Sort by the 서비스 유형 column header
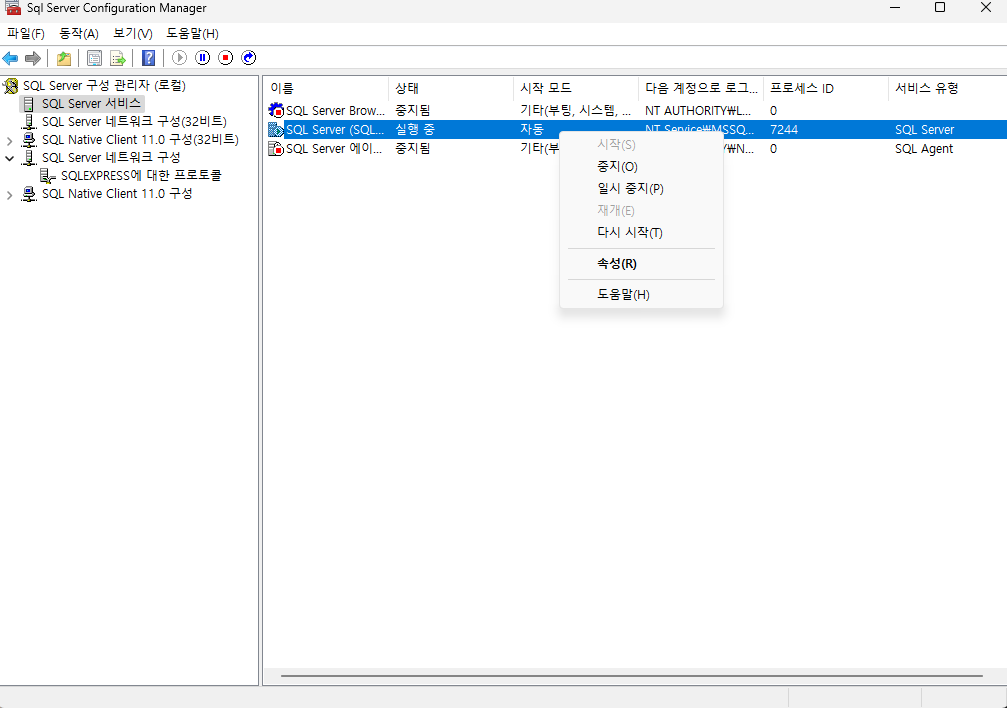1007x708 pixels. tap(947, 88)
